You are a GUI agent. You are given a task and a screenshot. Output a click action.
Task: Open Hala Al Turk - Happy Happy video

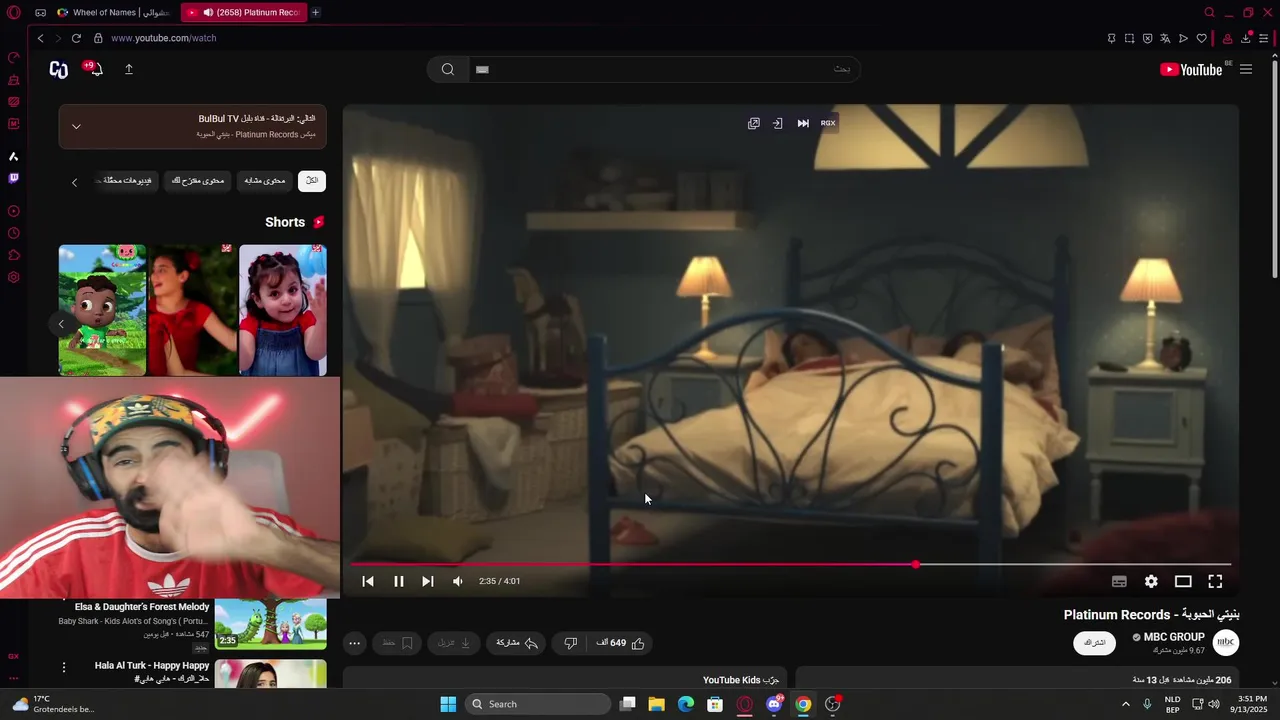[152, 665]
